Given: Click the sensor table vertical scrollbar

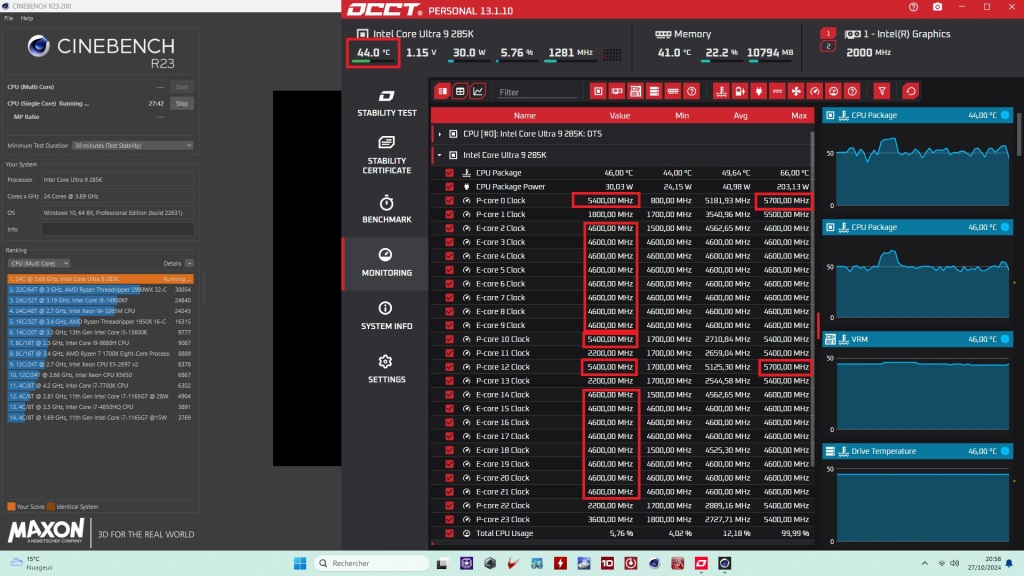Looking at the screenshot, I should [x=812, y=300].
